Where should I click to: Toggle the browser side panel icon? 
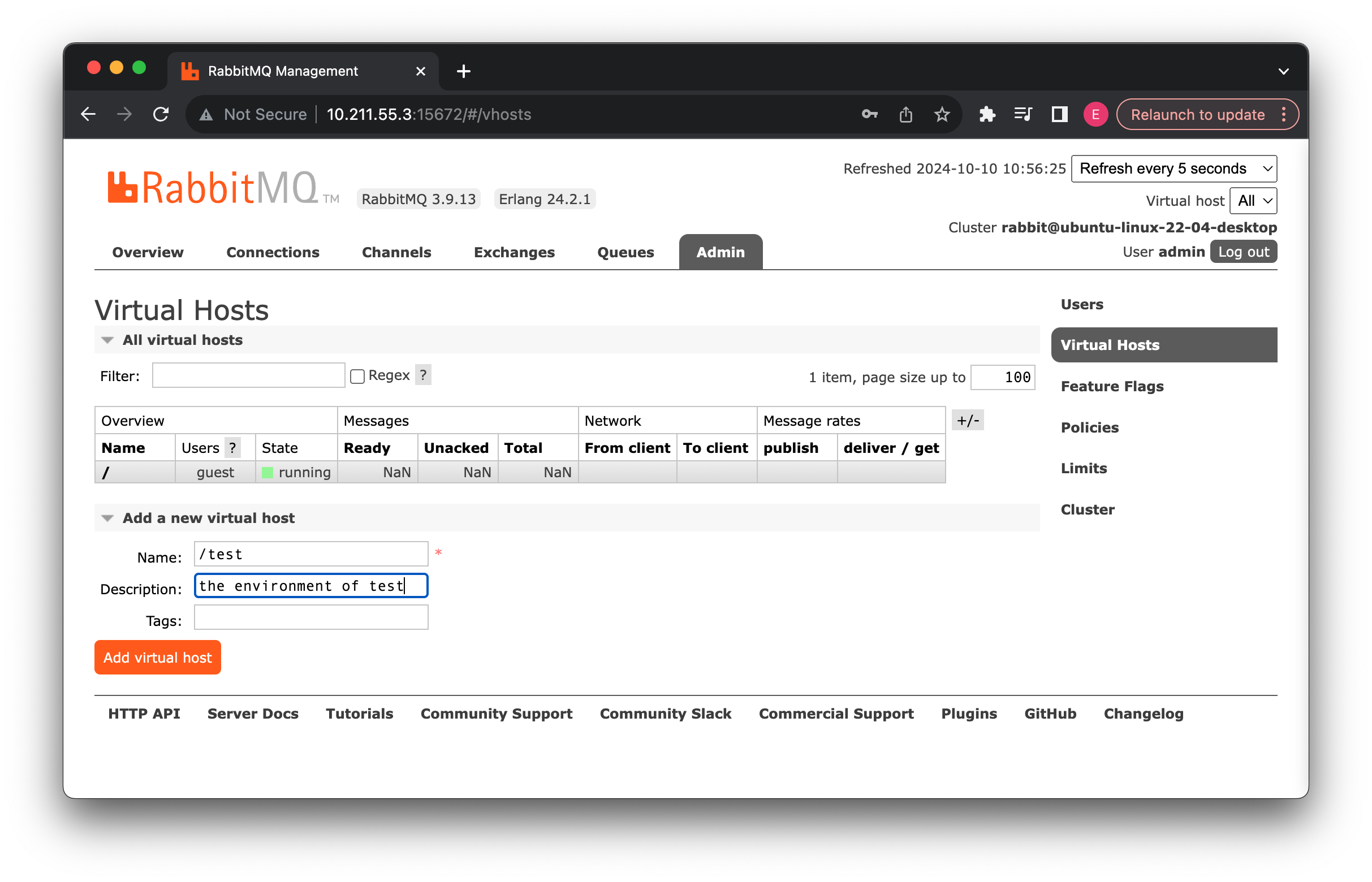click(1059, 115)
